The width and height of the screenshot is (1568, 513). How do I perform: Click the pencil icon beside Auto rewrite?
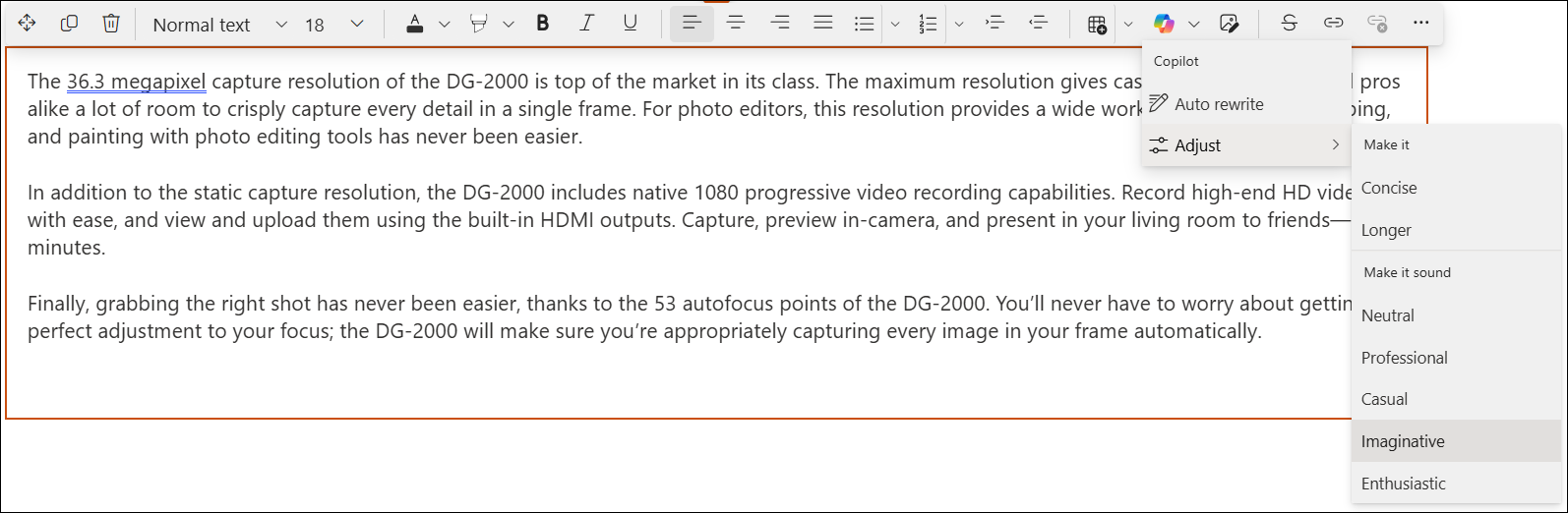point(1159,103)
